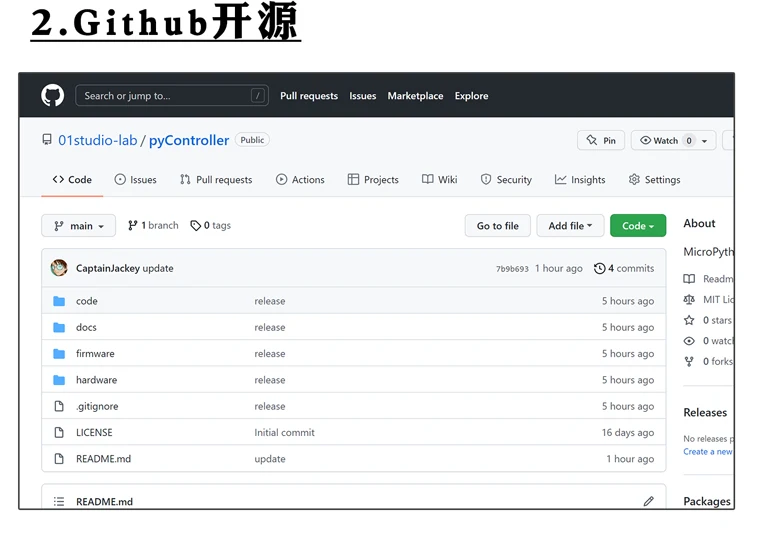This screenshot has width=784, height=550.
Task: Open the firmware folder
Action: [95, 354]
